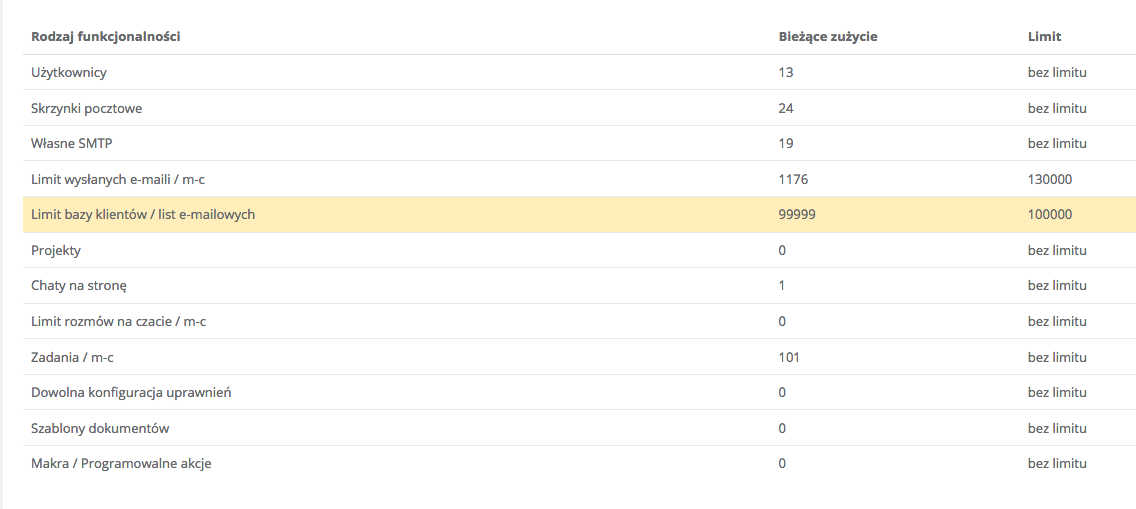Click the 130000 limit value
The width and height of the screenshot is (1136, 509).
[1049, 179]
